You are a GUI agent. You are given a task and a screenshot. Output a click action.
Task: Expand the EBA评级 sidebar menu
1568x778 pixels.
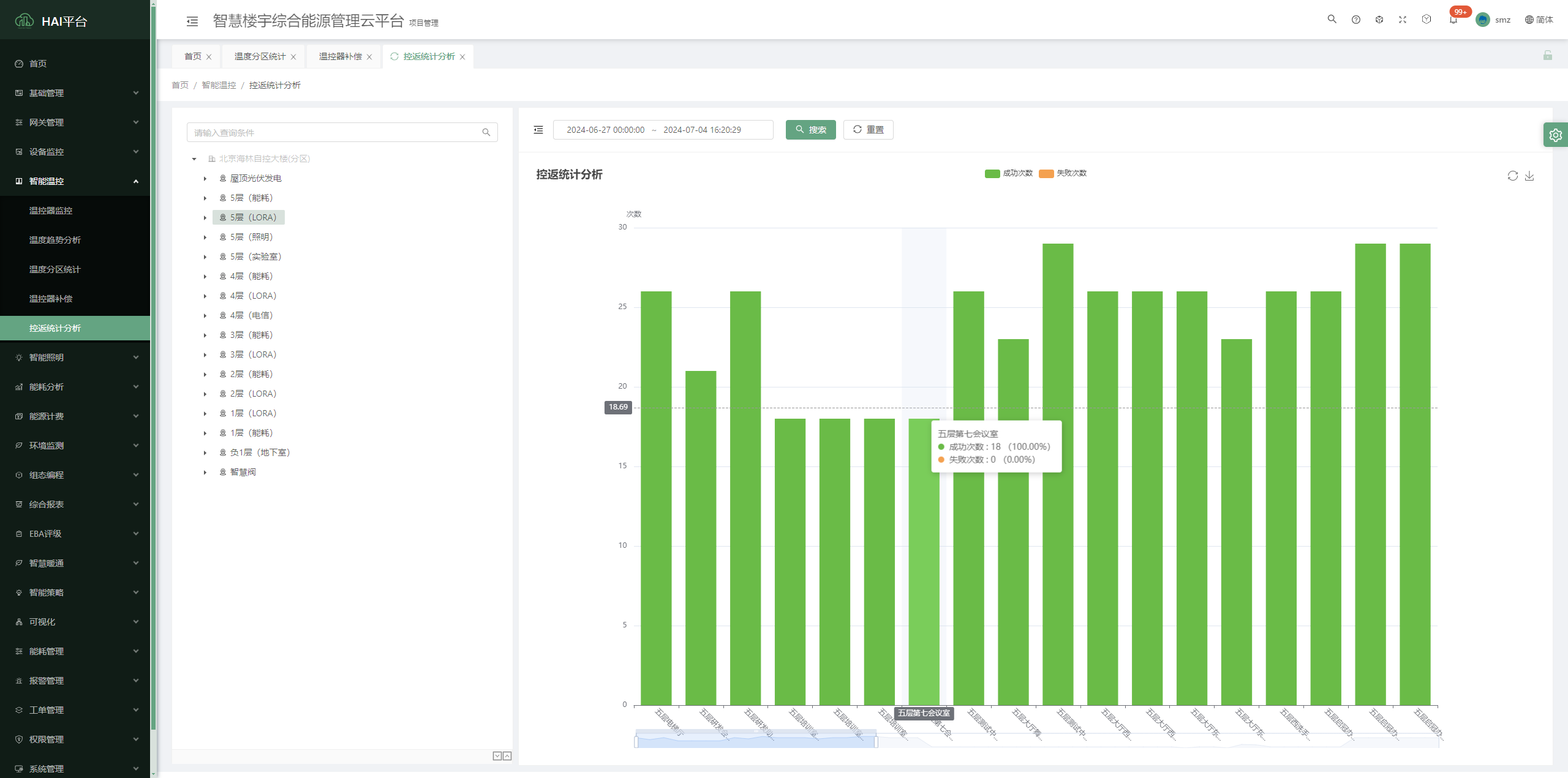tap(75, 534)
